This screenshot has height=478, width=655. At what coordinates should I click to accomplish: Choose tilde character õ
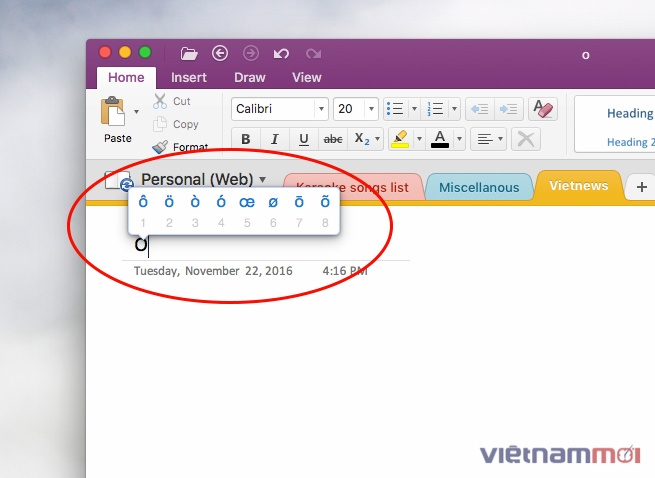[x=325, y=202]
